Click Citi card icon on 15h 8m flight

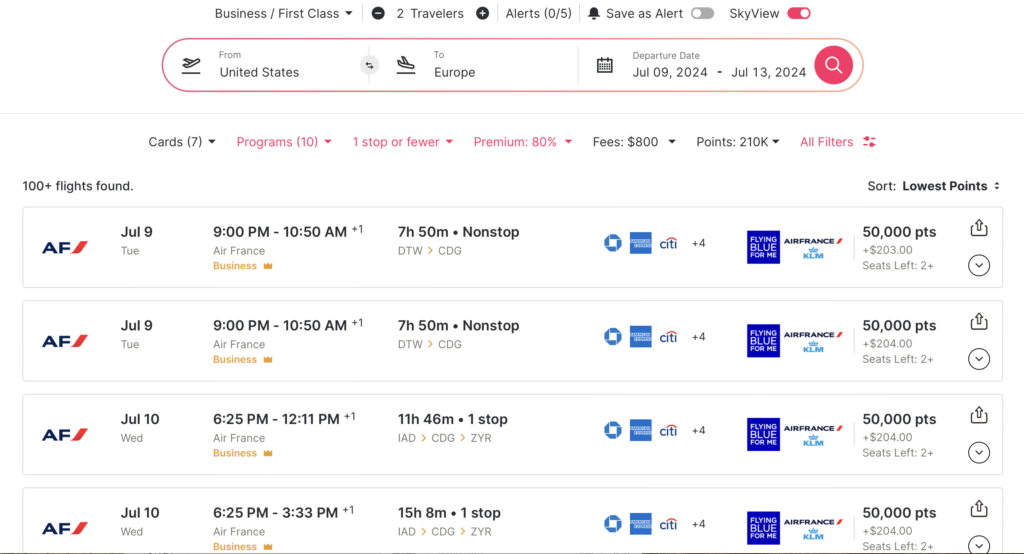(x=668, y=524)
